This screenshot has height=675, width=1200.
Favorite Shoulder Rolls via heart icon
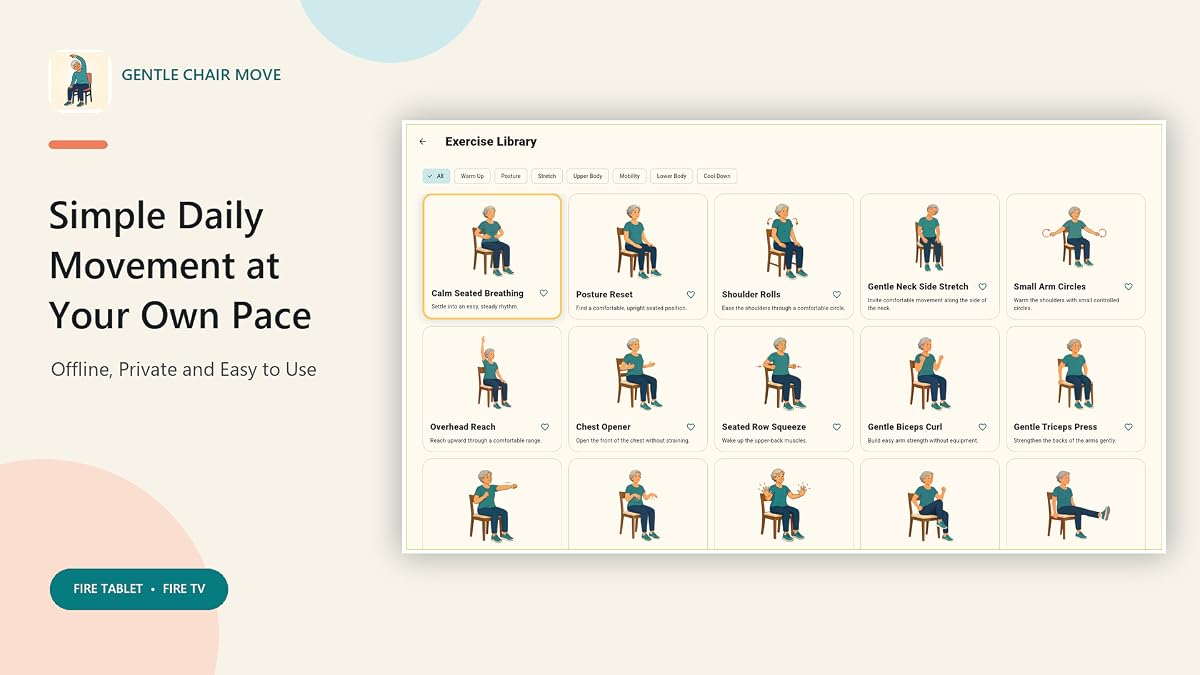click(836, 295)
